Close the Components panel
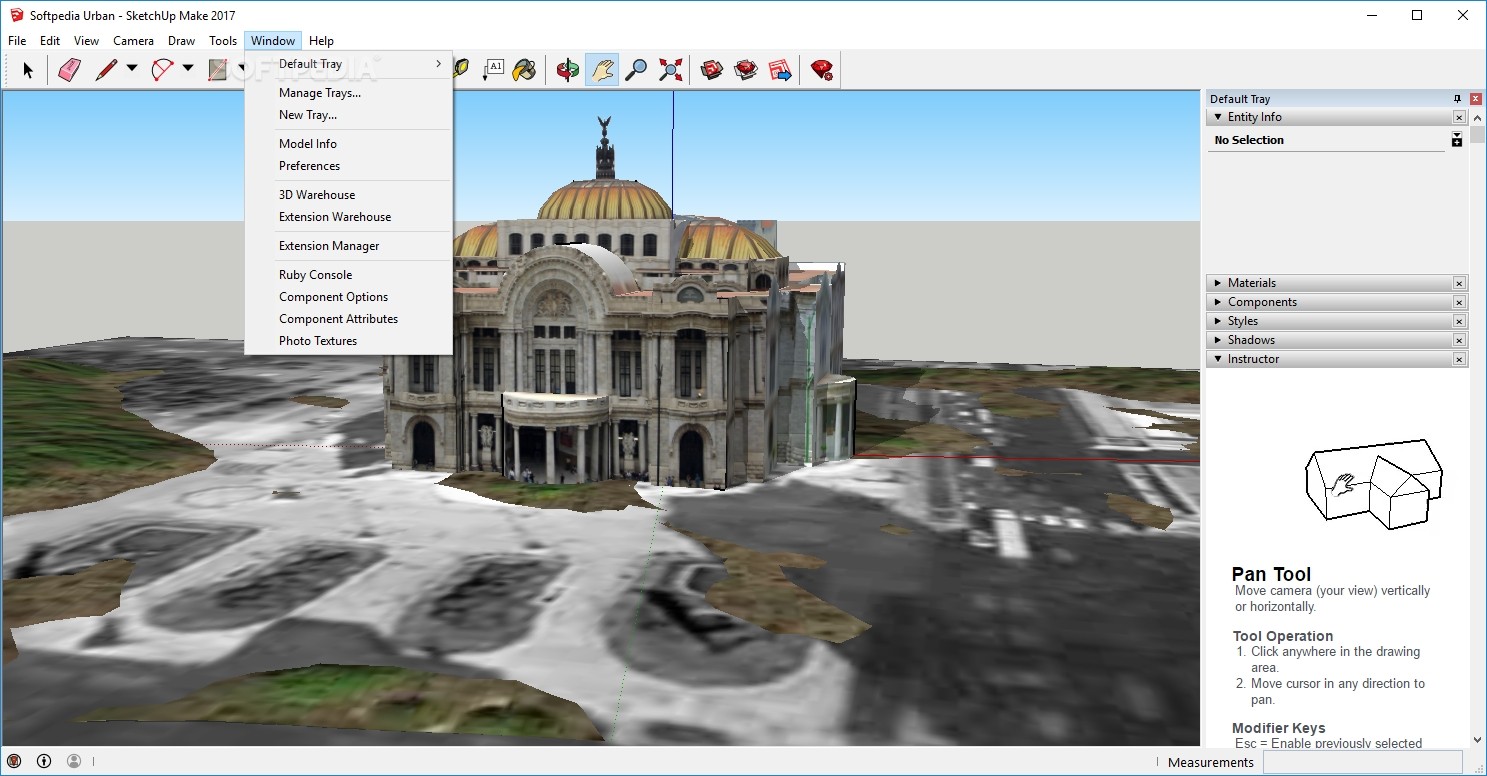1487x776 pixels. point(1459,303)
